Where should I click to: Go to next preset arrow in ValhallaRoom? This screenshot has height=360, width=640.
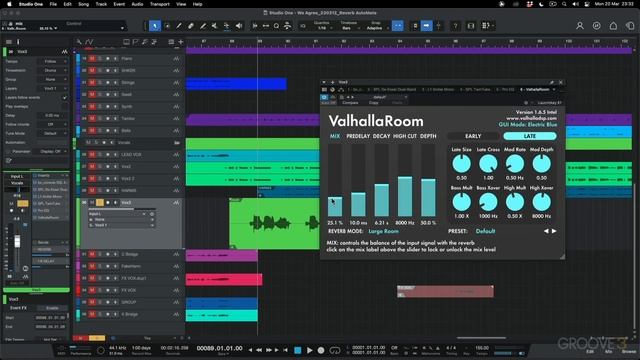point(554,231)
